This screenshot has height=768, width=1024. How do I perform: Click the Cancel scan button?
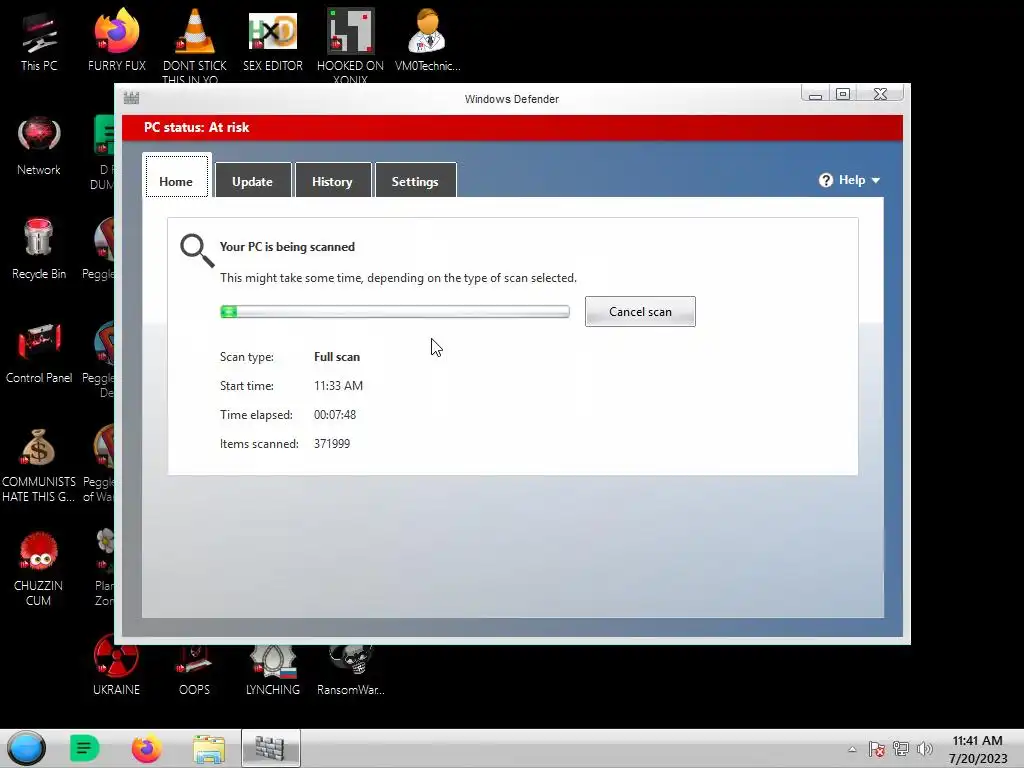(x=640, y=312)
